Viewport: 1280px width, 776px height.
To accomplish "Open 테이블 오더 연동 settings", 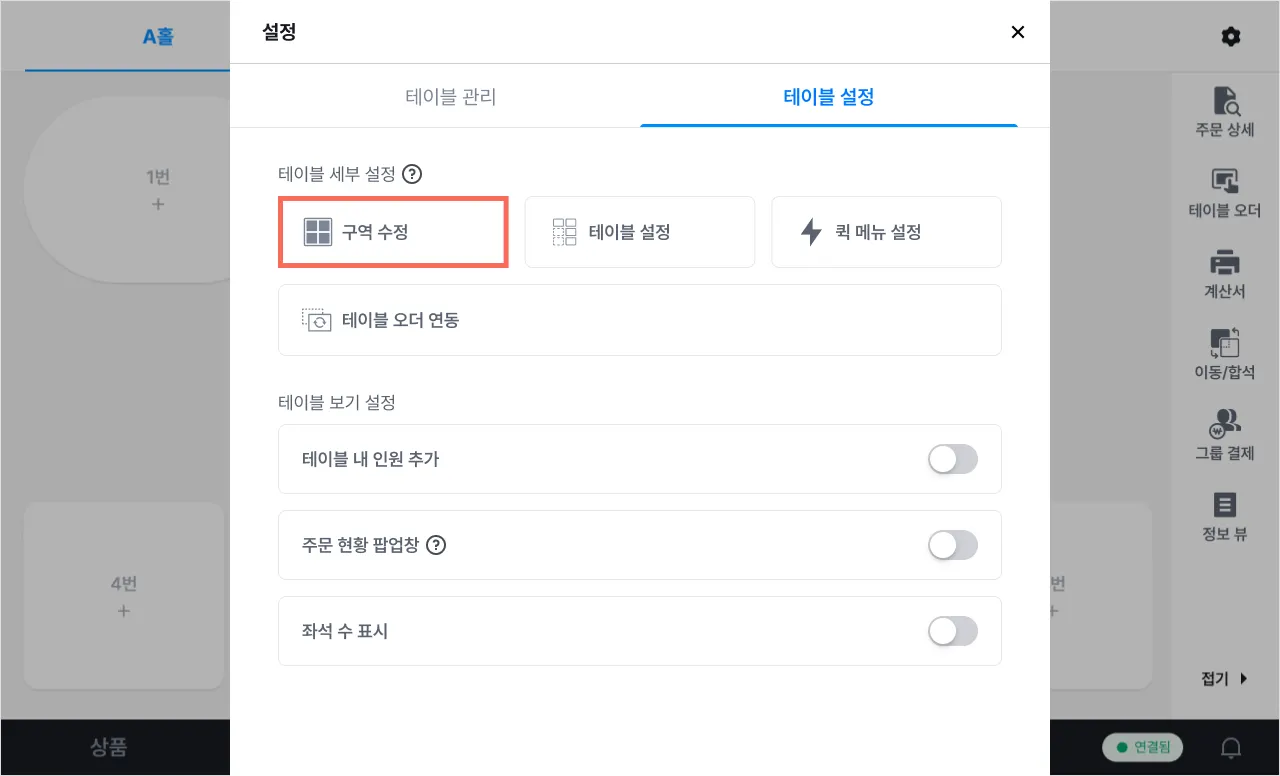I will [x=640, y=320].
